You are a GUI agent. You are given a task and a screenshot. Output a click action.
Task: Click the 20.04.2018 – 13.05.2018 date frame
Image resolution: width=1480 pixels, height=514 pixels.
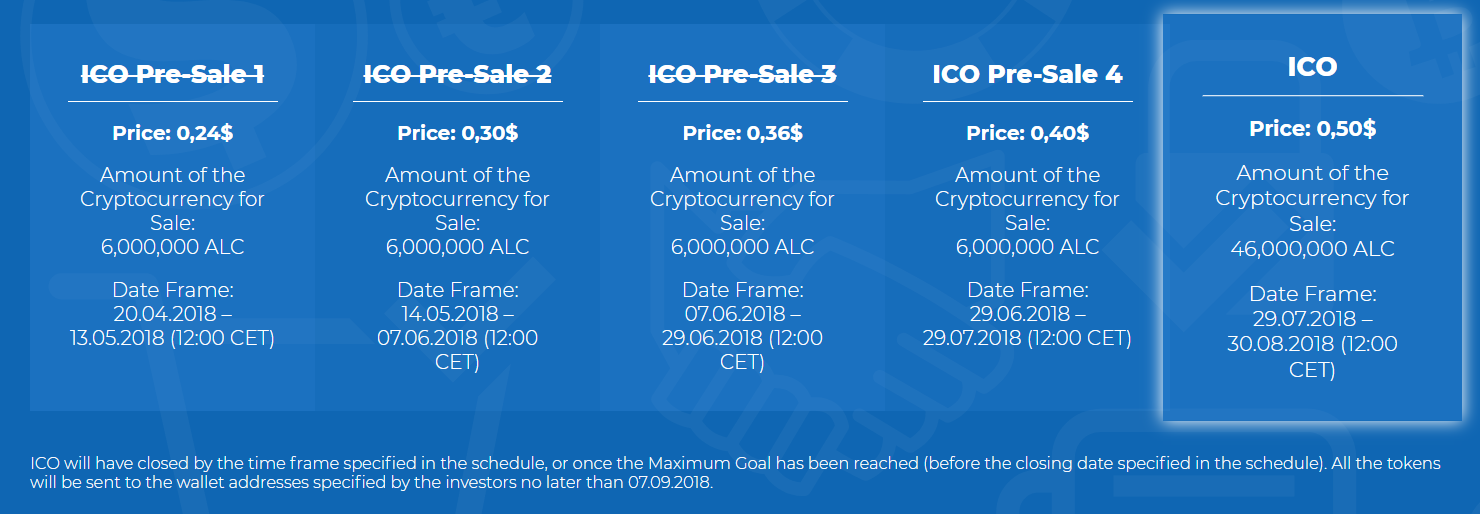coord(173,326)
